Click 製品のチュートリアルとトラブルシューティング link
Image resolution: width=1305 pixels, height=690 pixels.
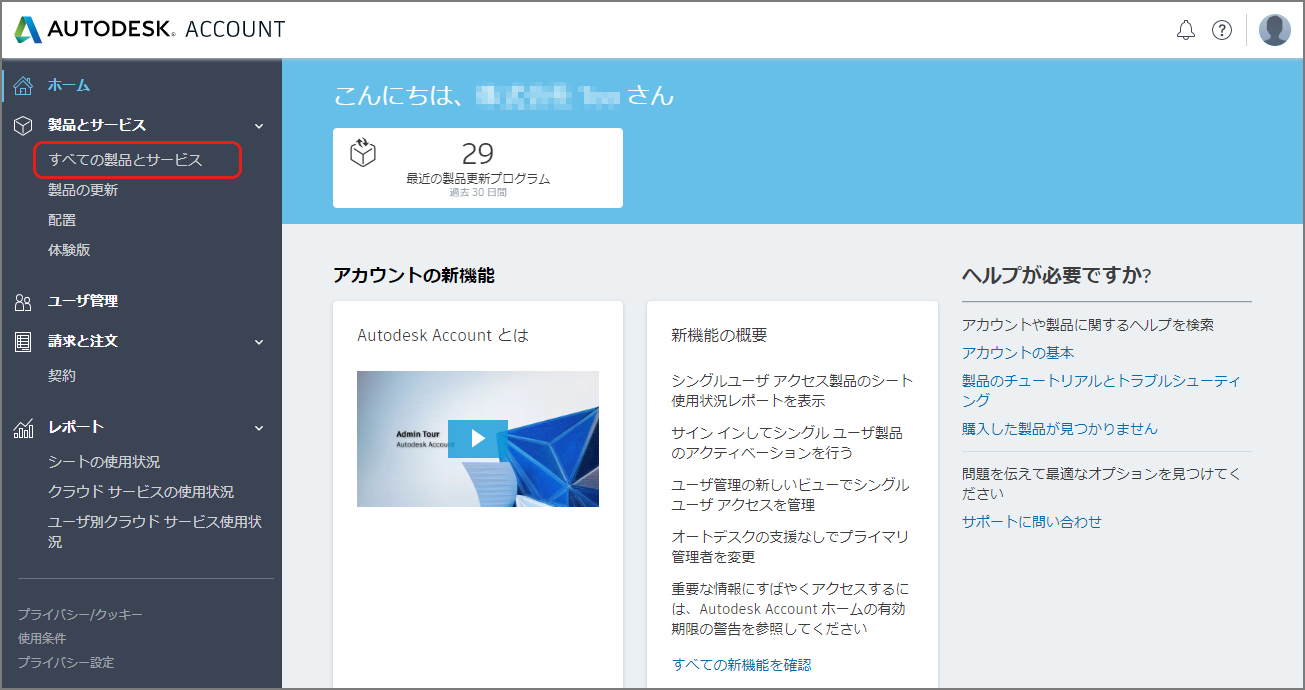(1102, 390)
